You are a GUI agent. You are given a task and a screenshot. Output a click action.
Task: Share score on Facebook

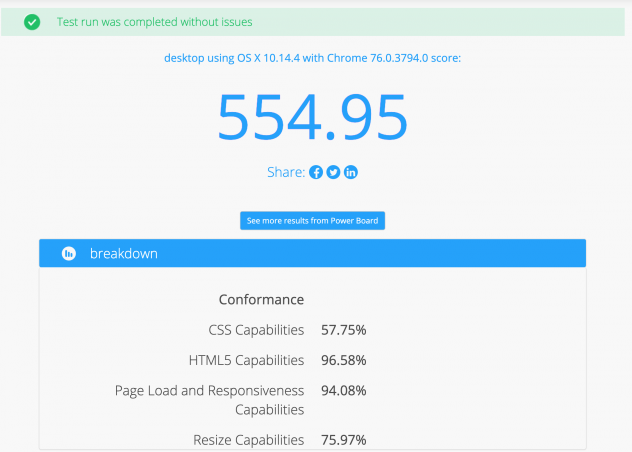click(316, 172)
